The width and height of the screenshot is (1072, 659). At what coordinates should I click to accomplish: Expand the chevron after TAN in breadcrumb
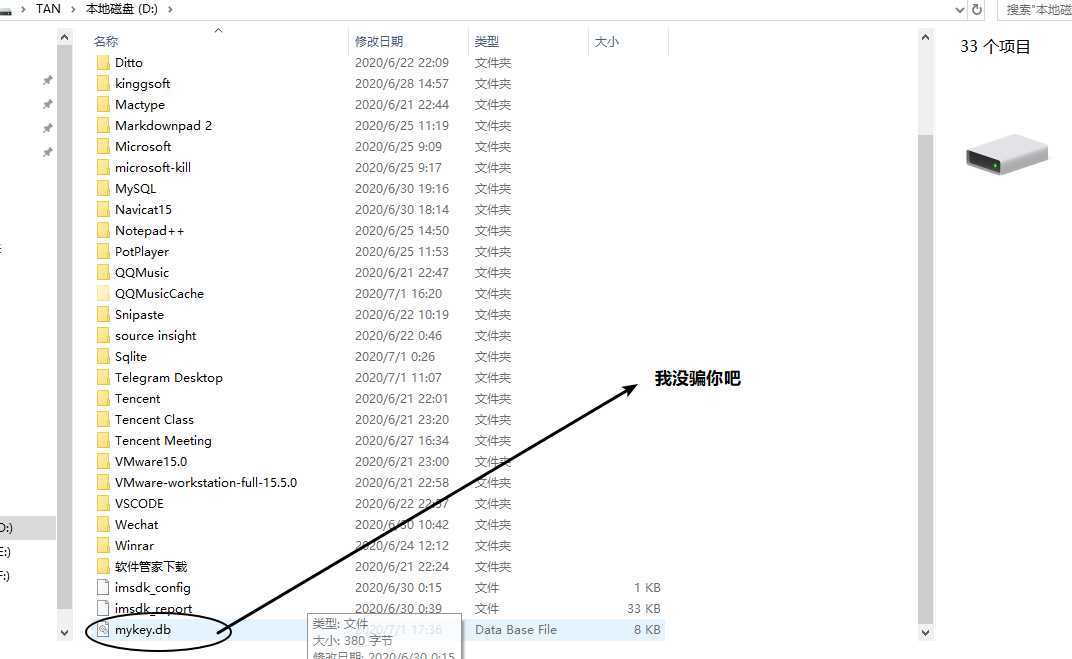[x=72, y=10]
